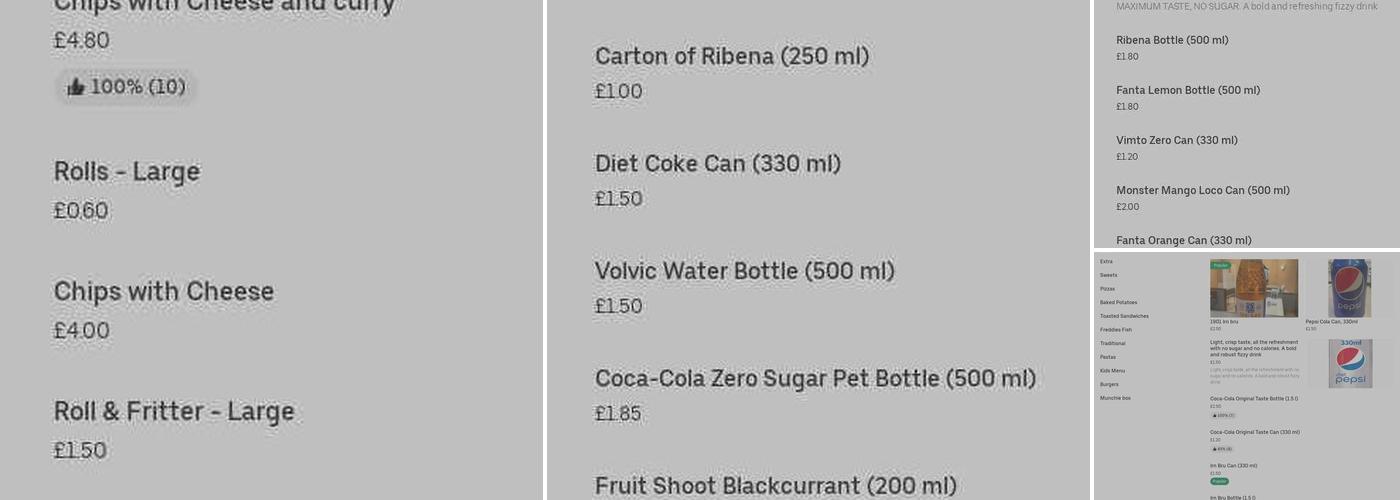Select the Diet Pepsi 330ml can image
The width and height of the screenshot is (1400, 500).
(1349, 364)
